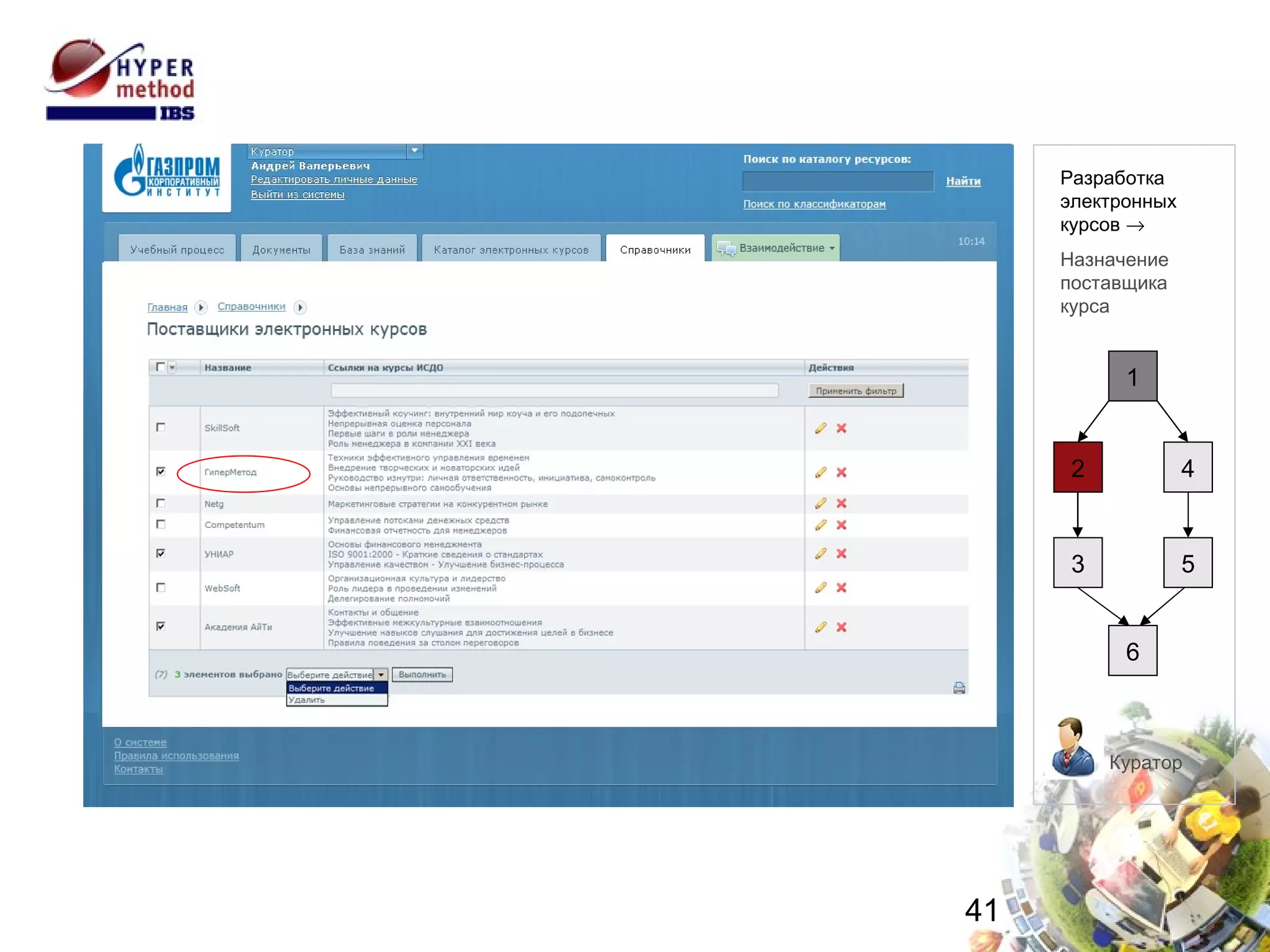Delete the Netg supplier row
Viewport: 1270px width, 952px height.
tap(841, 503)
